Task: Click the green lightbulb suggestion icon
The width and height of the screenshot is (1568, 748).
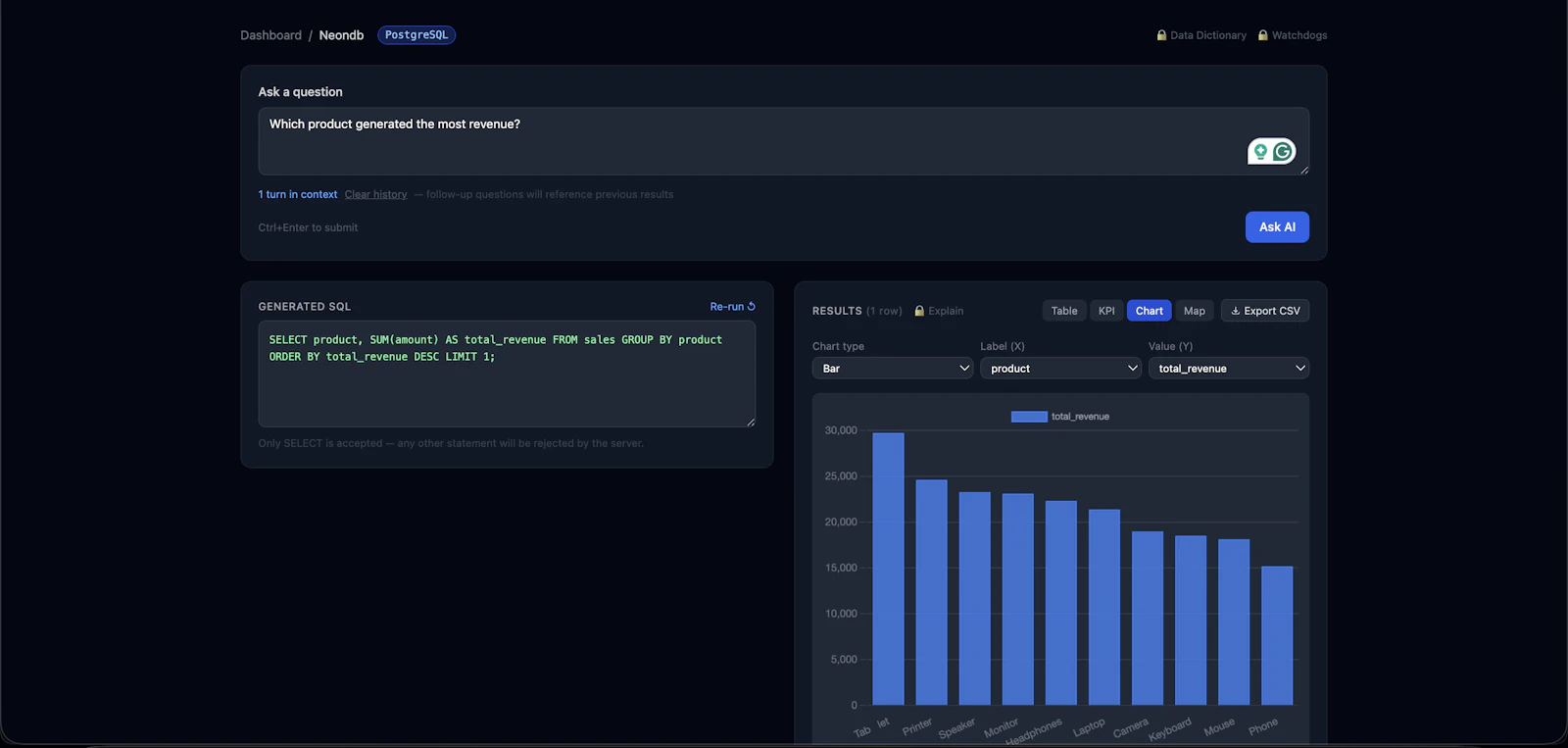Action: click(1260, 151)
